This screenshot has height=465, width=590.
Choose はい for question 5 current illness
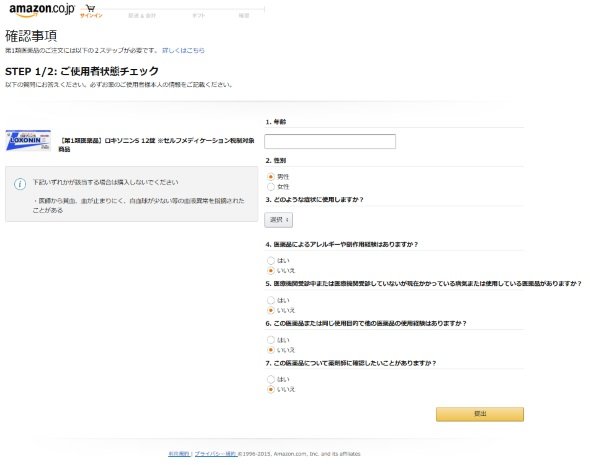[x=271, y=300]
